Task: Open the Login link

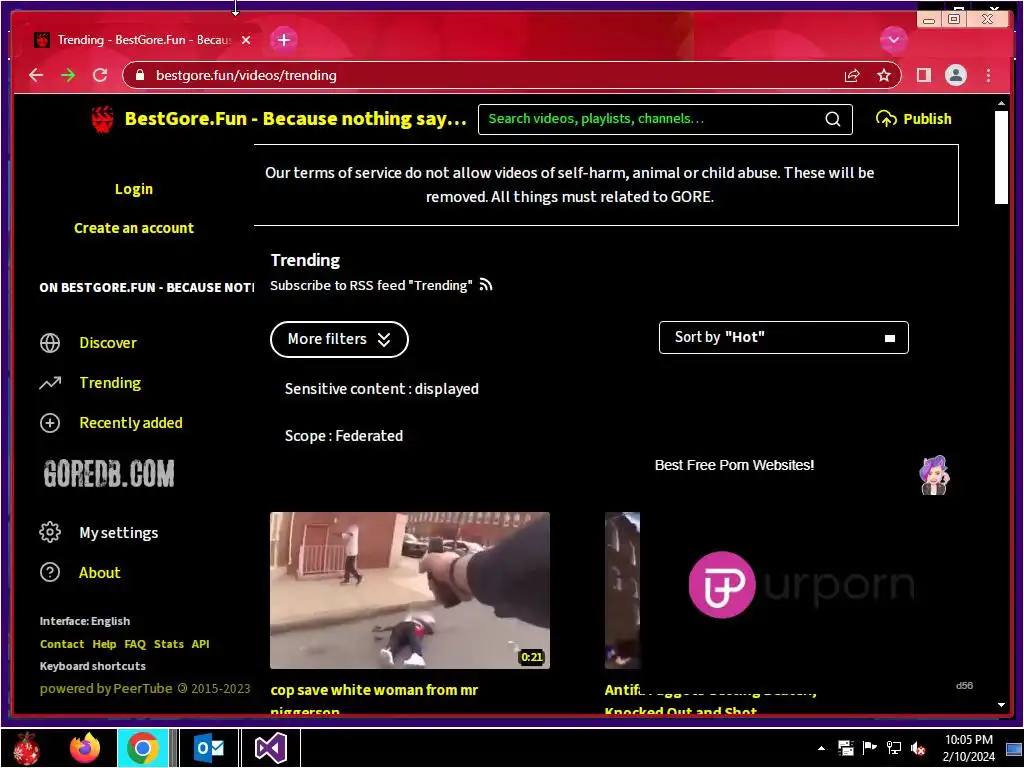Action: pyautogui.click(x=134, y=189)
